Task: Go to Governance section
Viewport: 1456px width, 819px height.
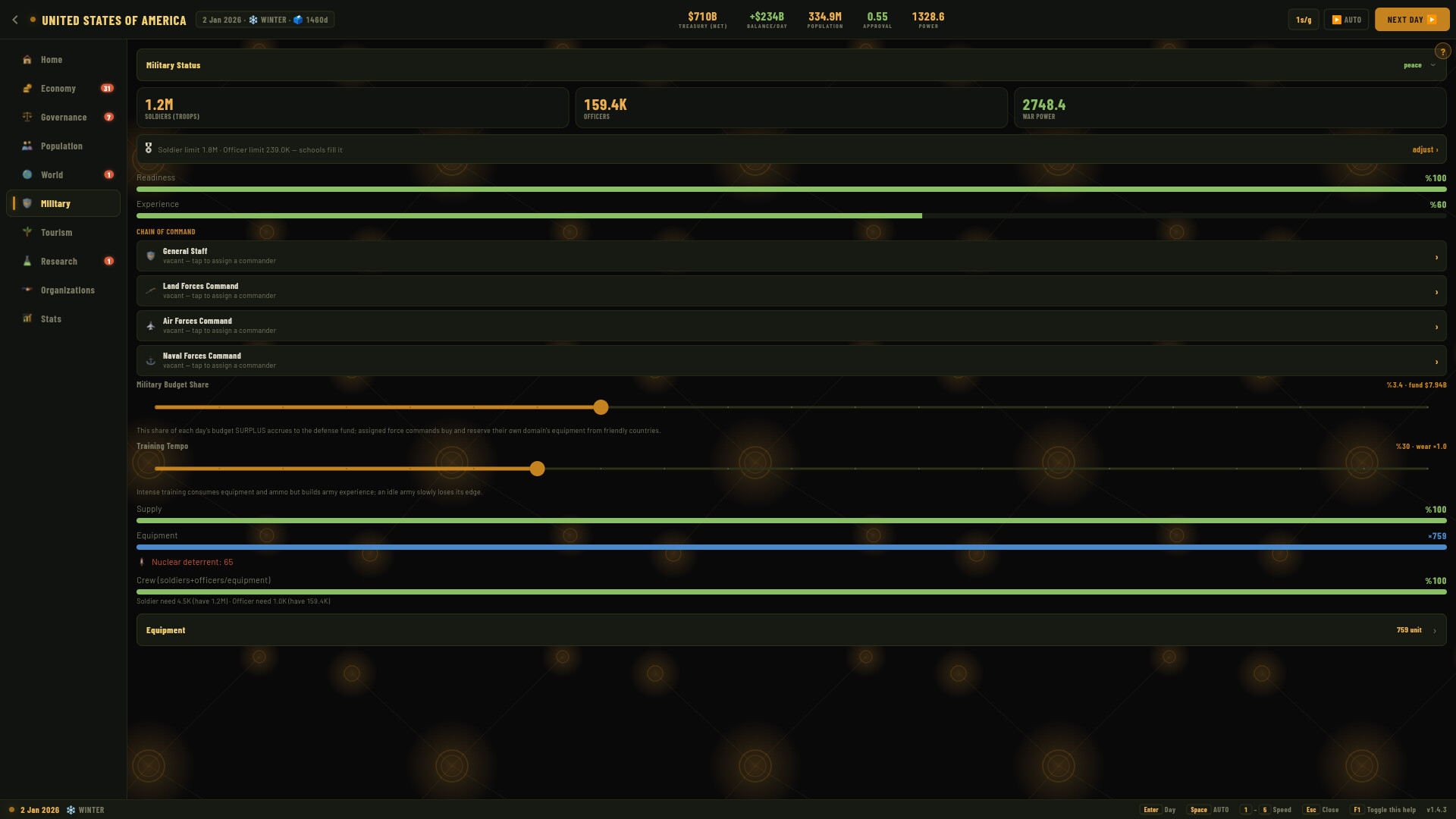Action: 63,118
